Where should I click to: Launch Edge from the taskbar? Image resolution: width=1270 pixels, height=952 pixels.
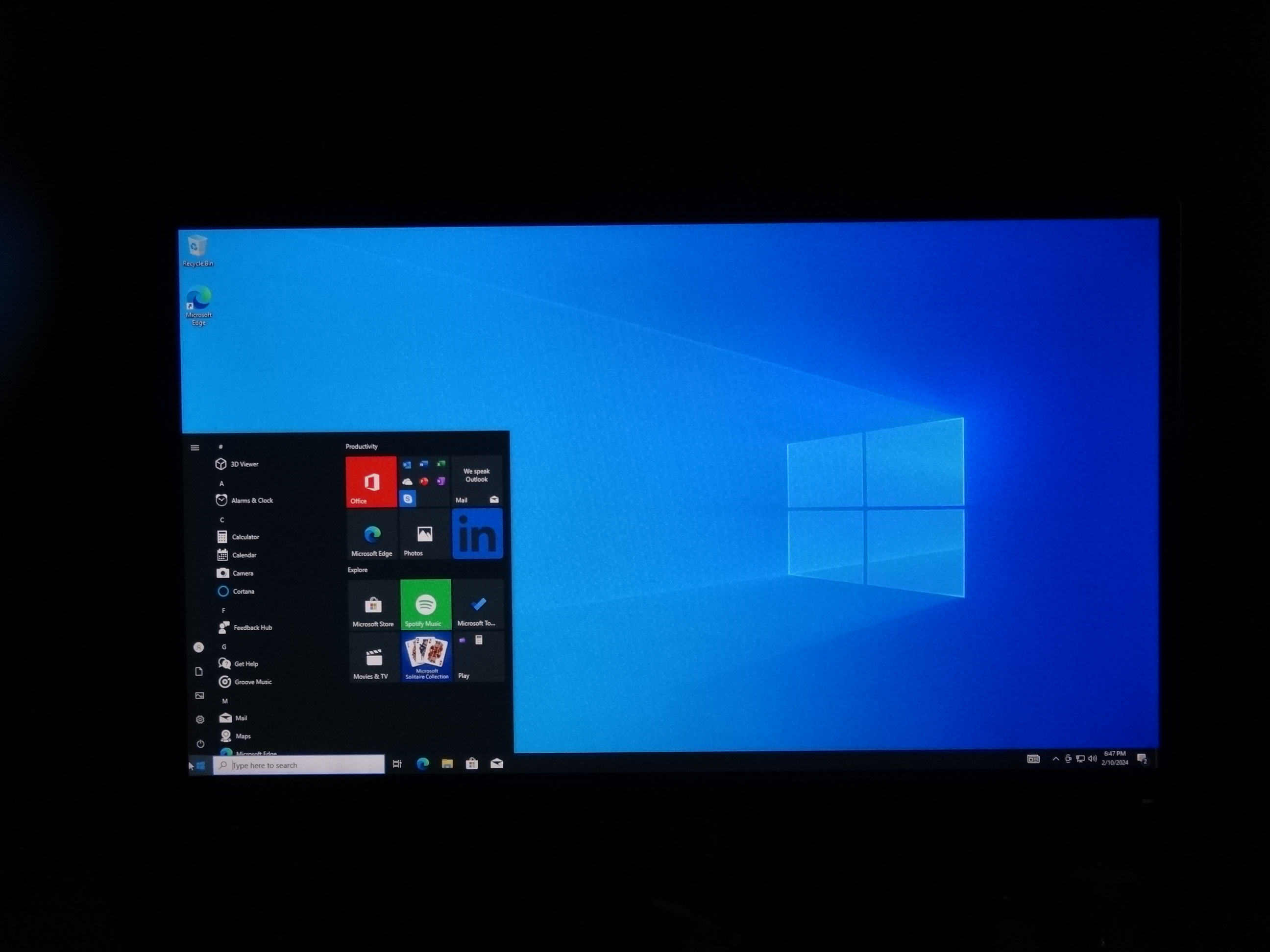(x=422, y=764)
